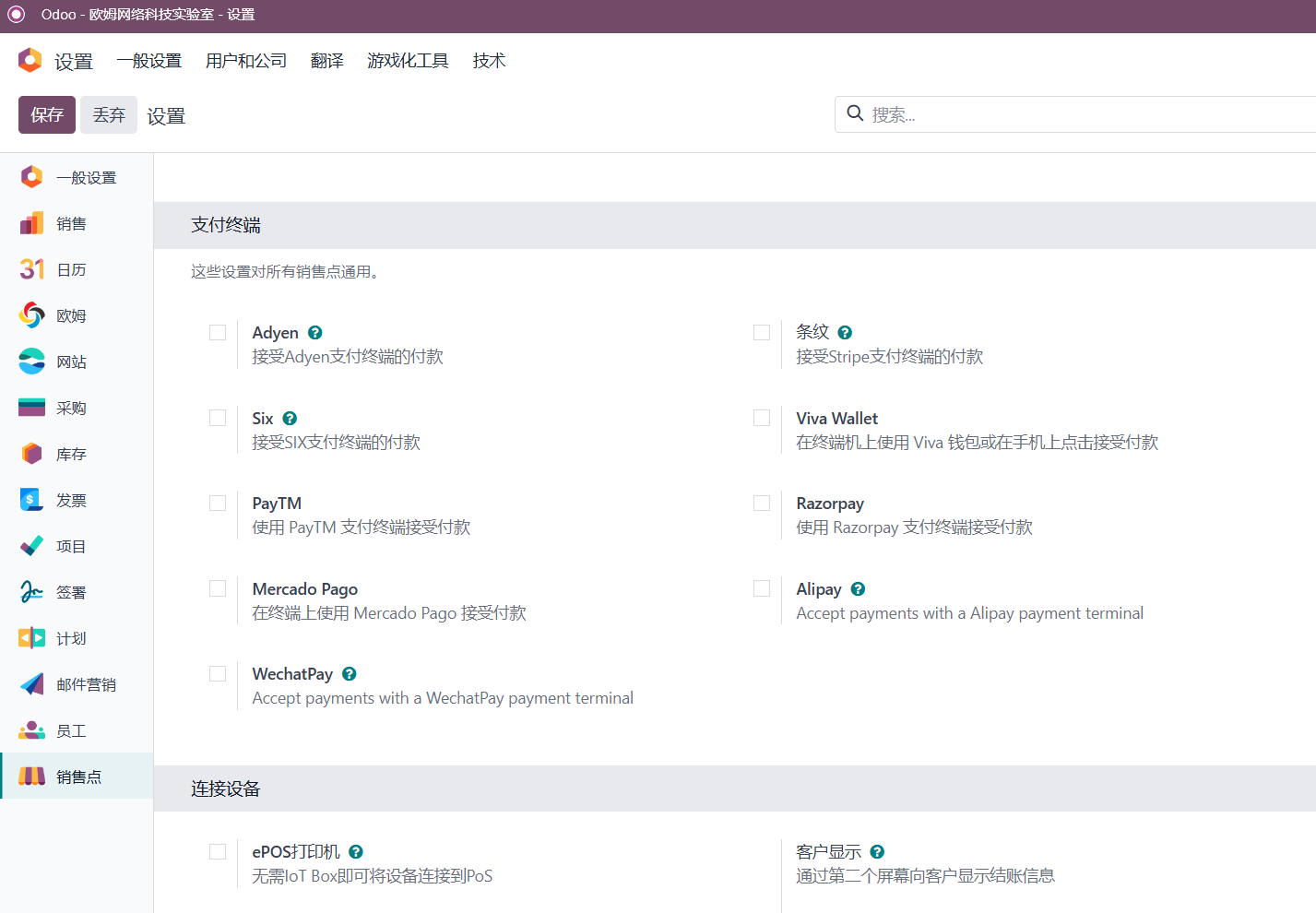The image size is (1316, 913).
Task: Click the magnifier search icon
Action: tap(855, 113)
